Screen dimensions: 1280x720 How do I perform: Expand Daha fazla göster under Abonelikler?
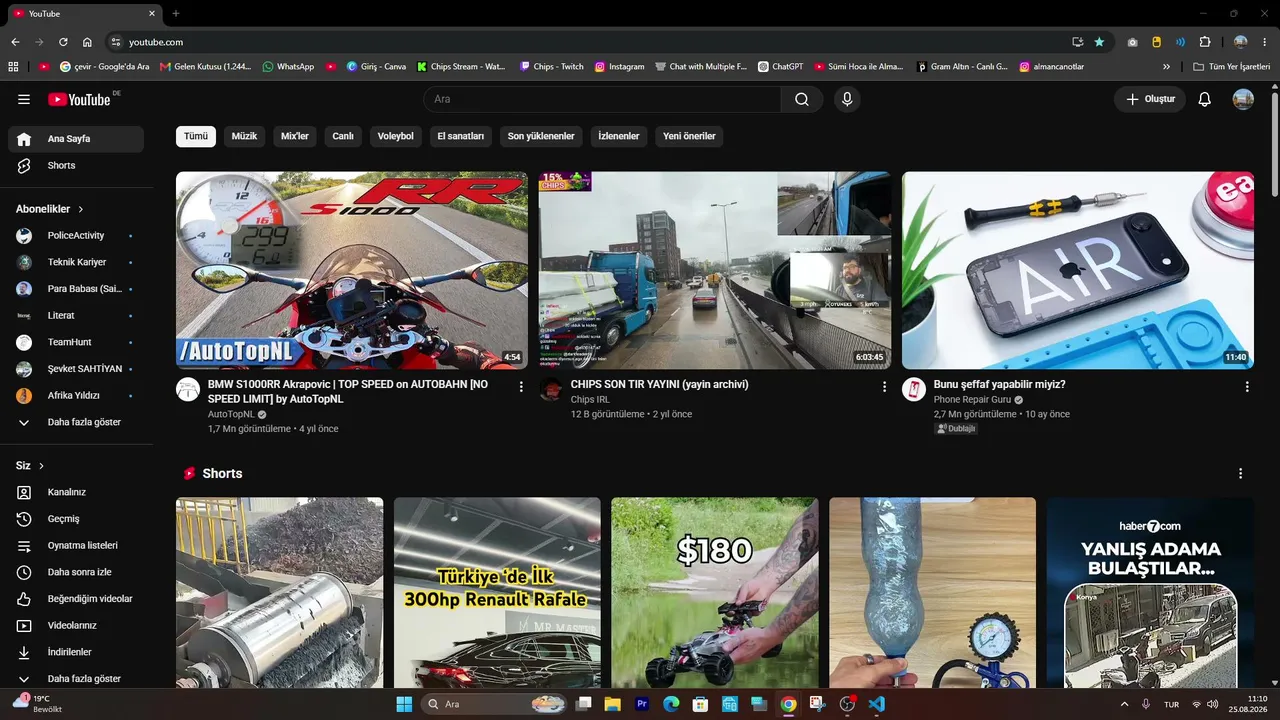(76, 423)
